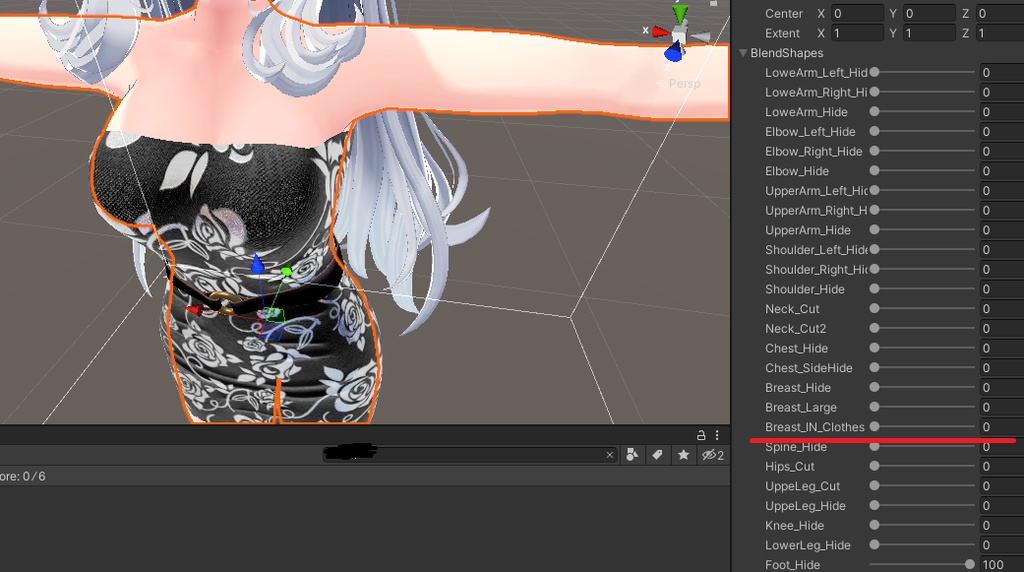Click the Spine_Hide label
Viewport: 1024px width, 572px height.
point(796,447)
